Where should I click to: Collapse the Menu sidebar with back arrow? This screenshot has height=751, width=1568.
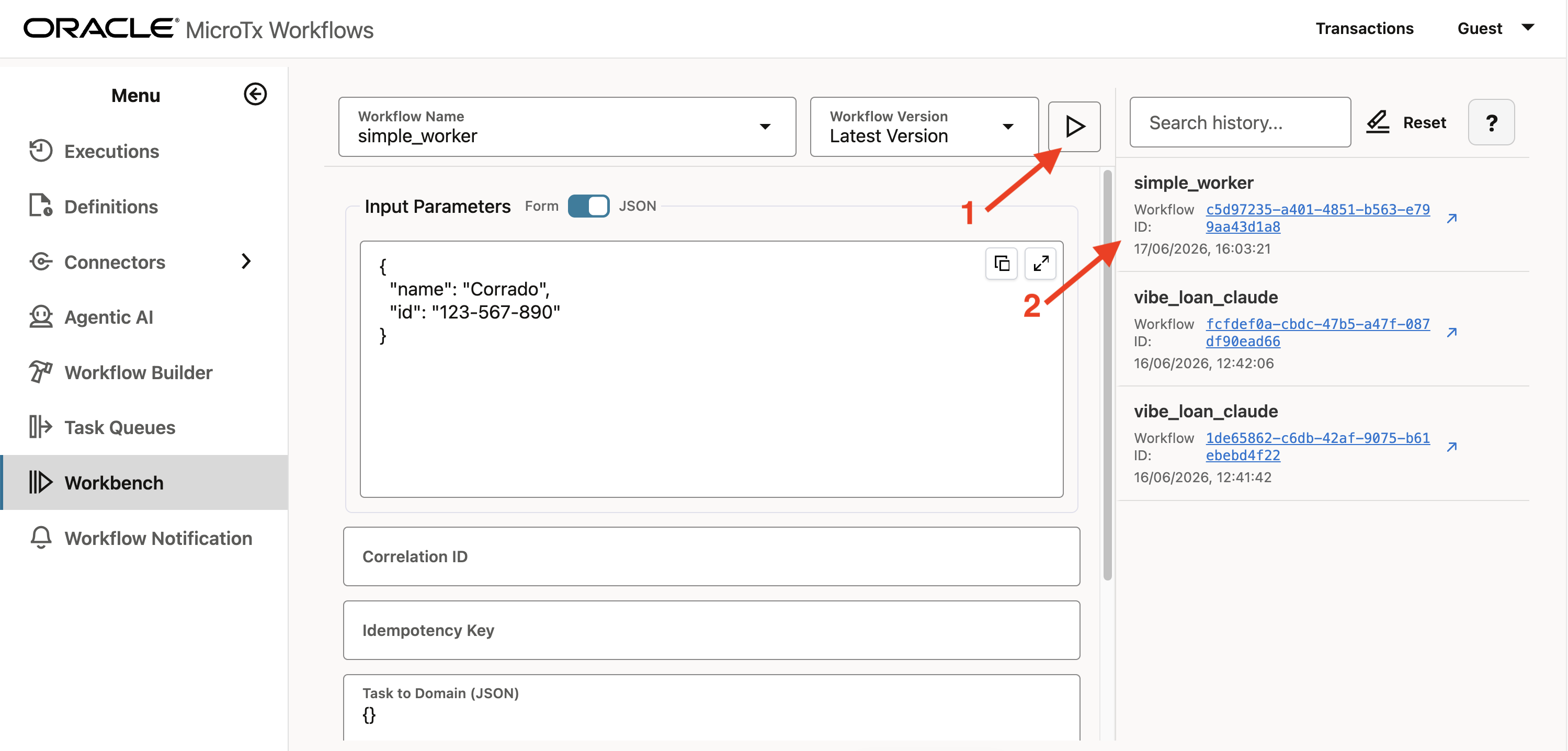pyautogui.click(x=255, y=94)
